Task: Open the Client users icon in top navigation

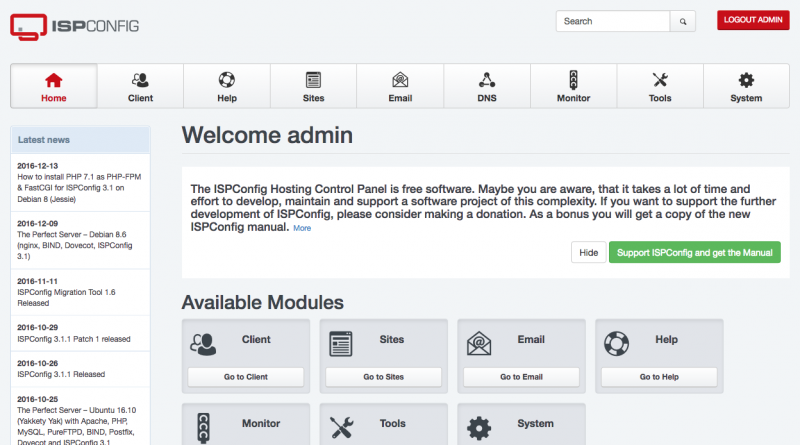Action: coord(140,80)
